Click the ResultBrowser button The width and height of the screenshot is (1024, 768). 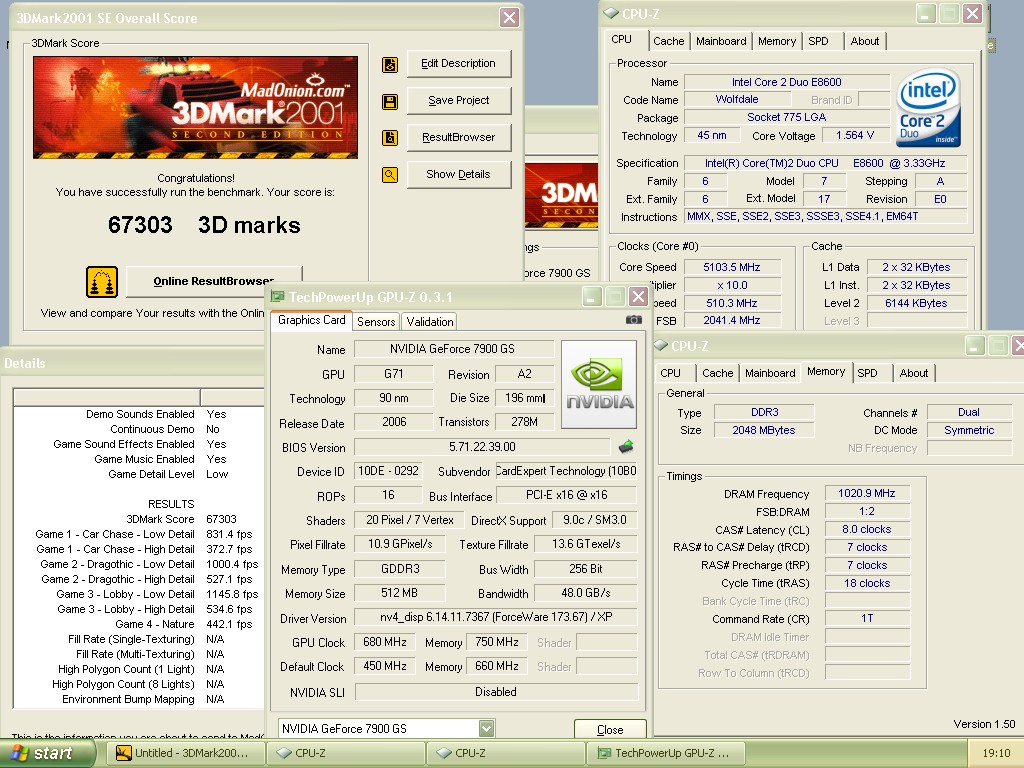458,137
